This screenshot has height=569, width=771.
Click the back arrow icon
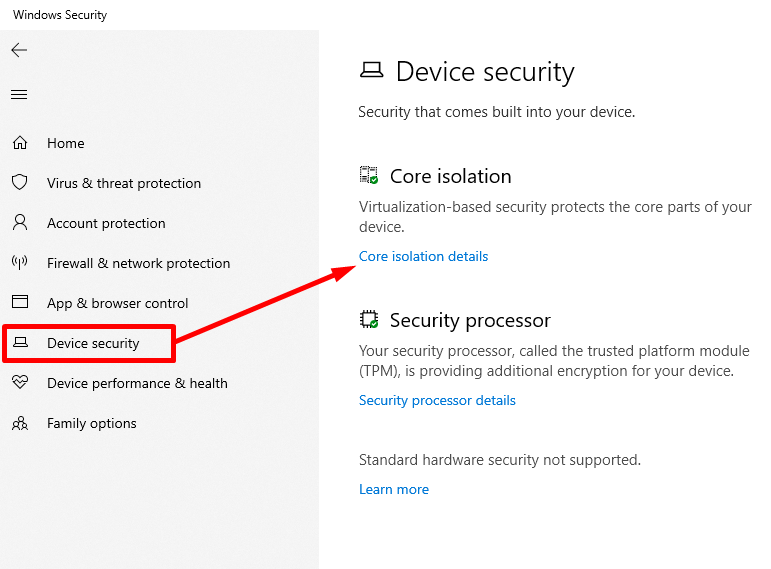pos(19,50)
